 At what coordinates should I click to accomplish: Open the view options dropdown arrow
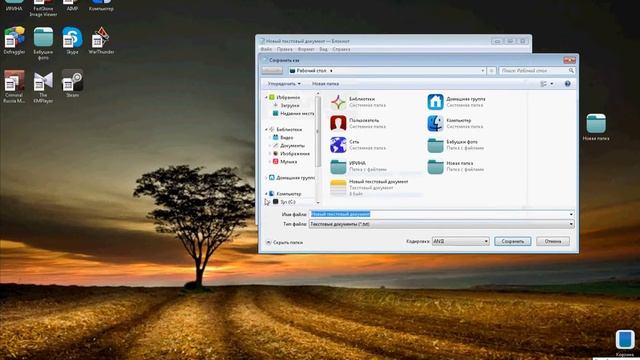pos(552,84)
